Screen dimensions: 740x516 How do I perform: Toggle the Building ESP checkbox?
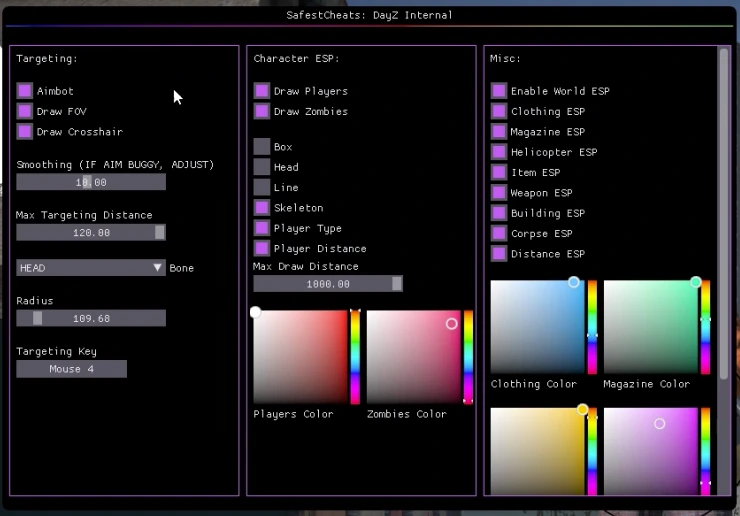[499, 213]
